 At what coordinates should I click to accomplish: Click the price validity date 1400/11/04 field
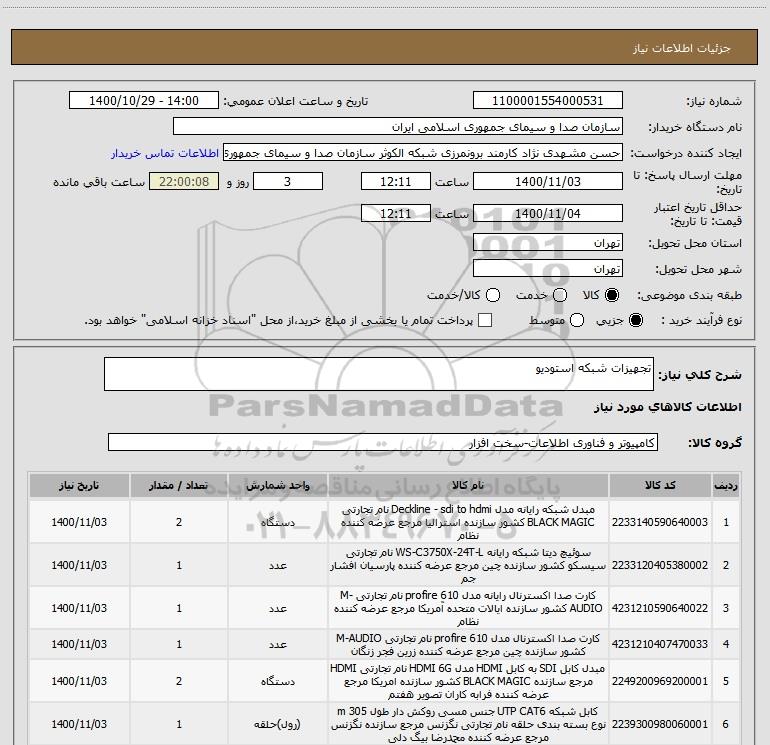pyautogui.click(x=548, y=214)
